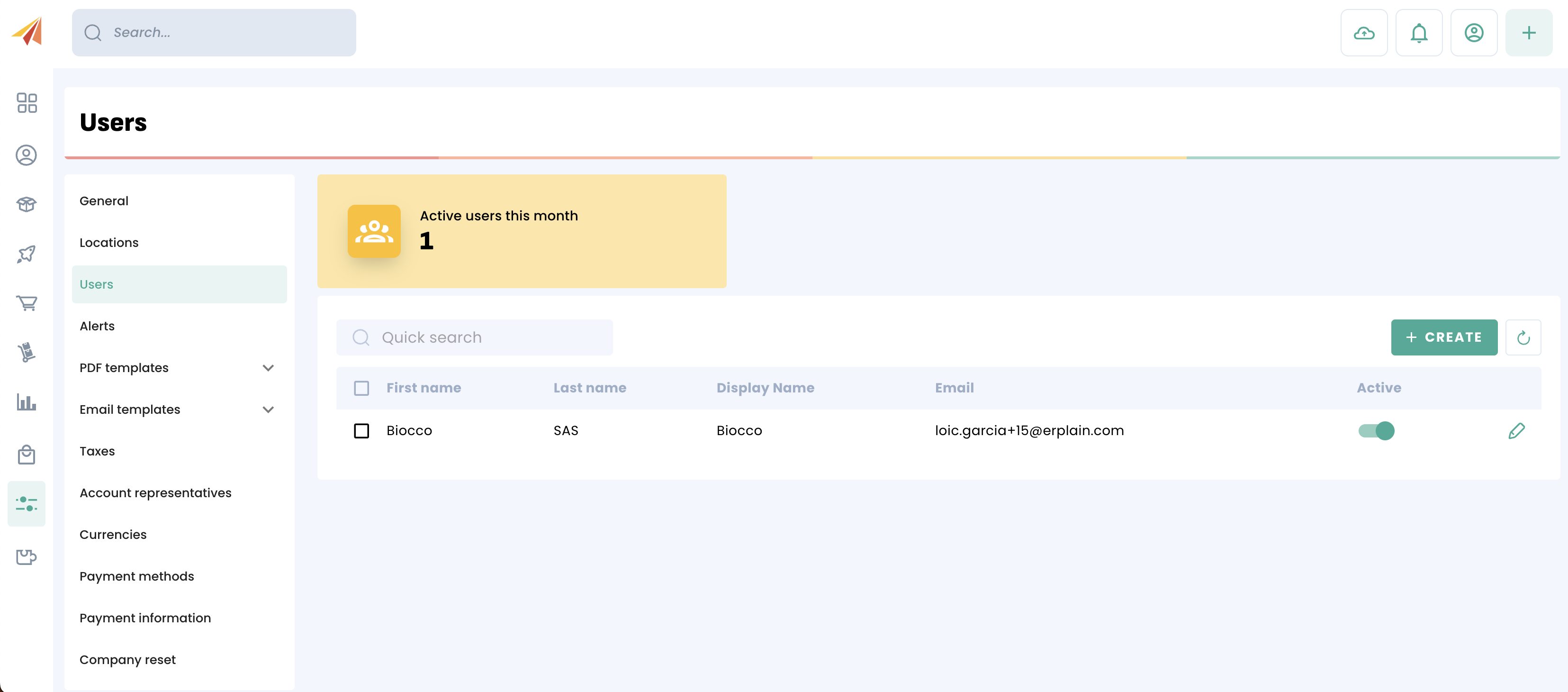The height and width of the screenshot is (692, 1568).
Task: Expand the Email templates chevron
Action: pos(268,410)
